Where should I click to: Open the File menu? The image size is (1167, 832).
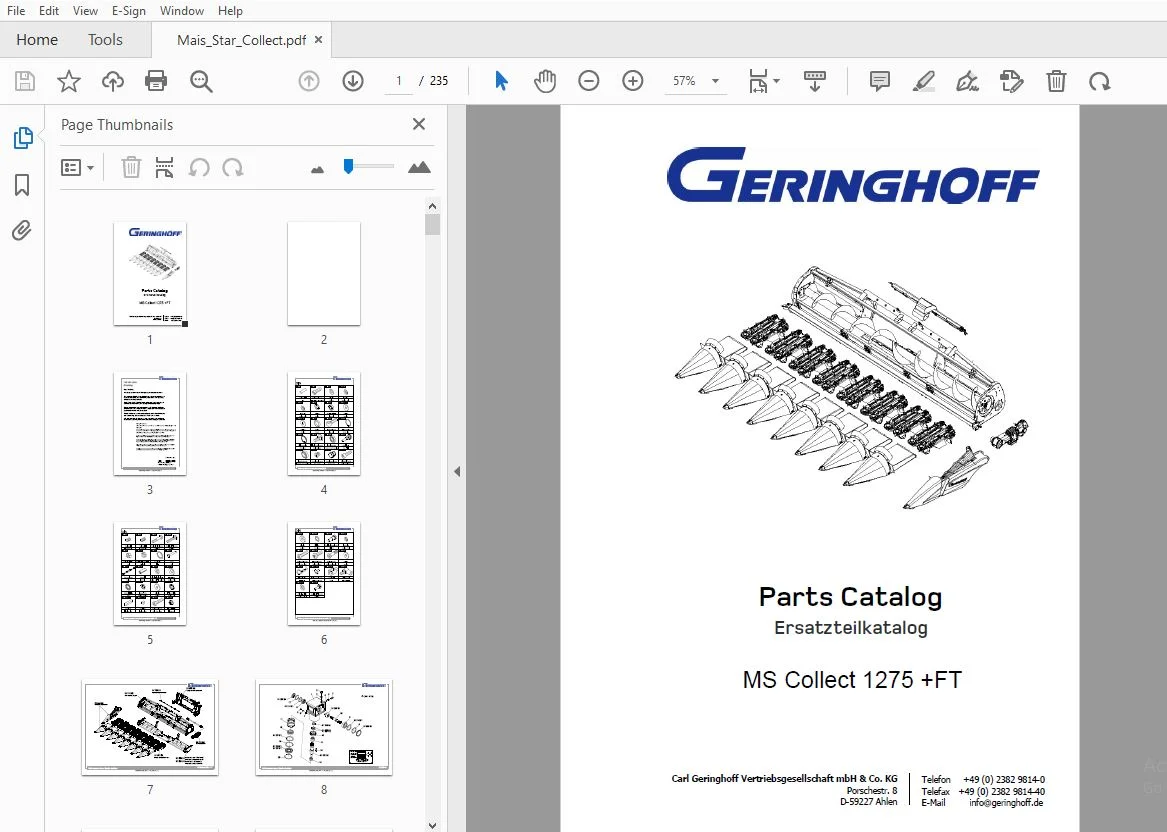pyautogui.click(x=16, y=10)
